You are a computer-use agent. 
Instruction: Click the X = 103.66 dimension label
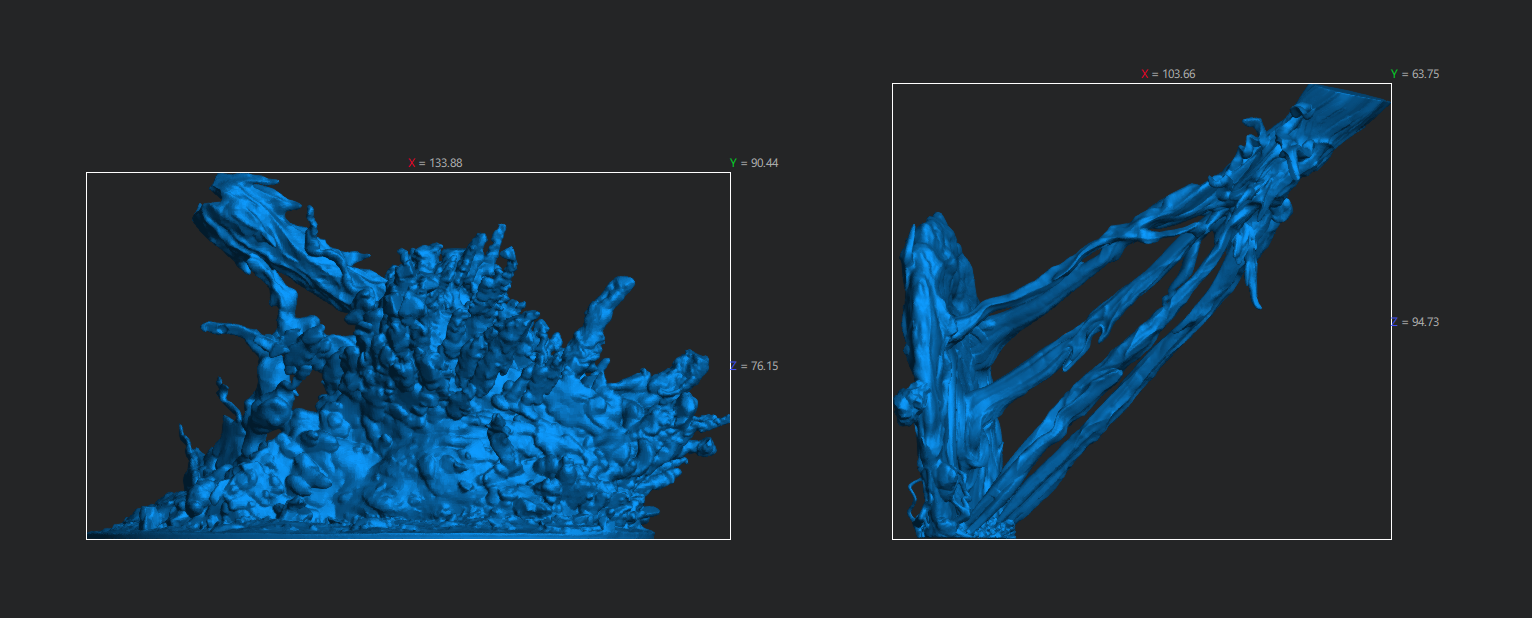click(x=1169, y=74)
